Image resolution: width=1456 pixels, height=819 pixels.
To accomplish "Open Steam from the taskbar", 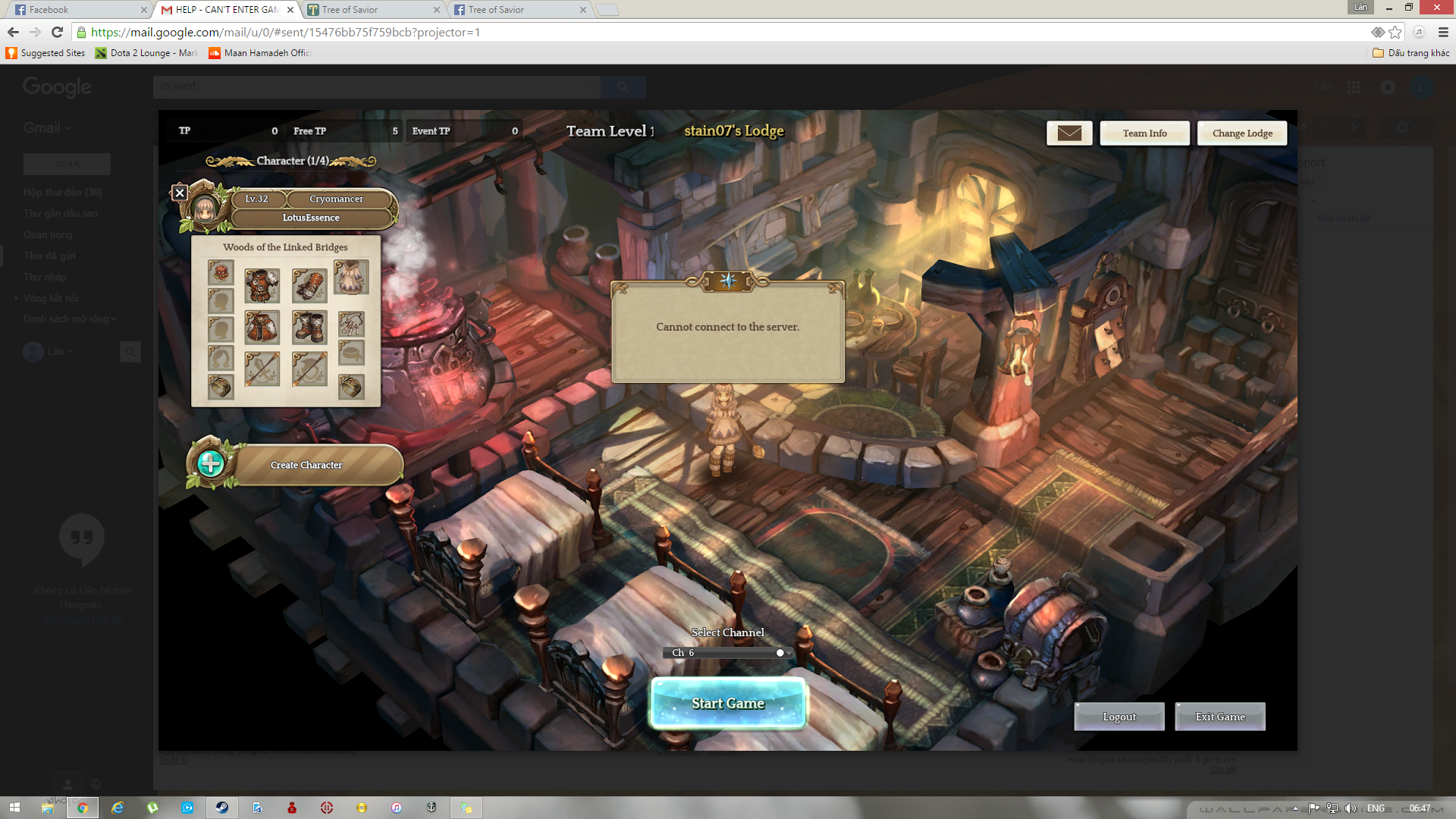I will coord(222,808).
